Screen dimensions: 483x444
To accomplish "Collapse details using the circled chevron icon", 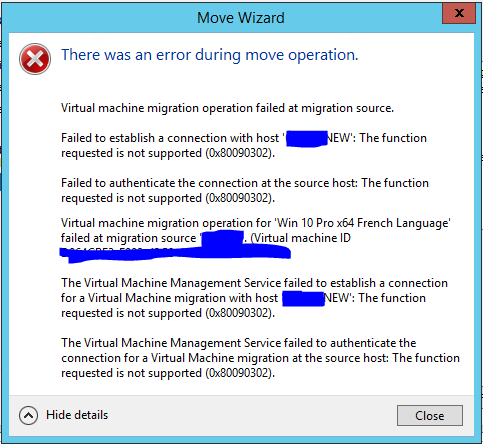I will (28, 415).
